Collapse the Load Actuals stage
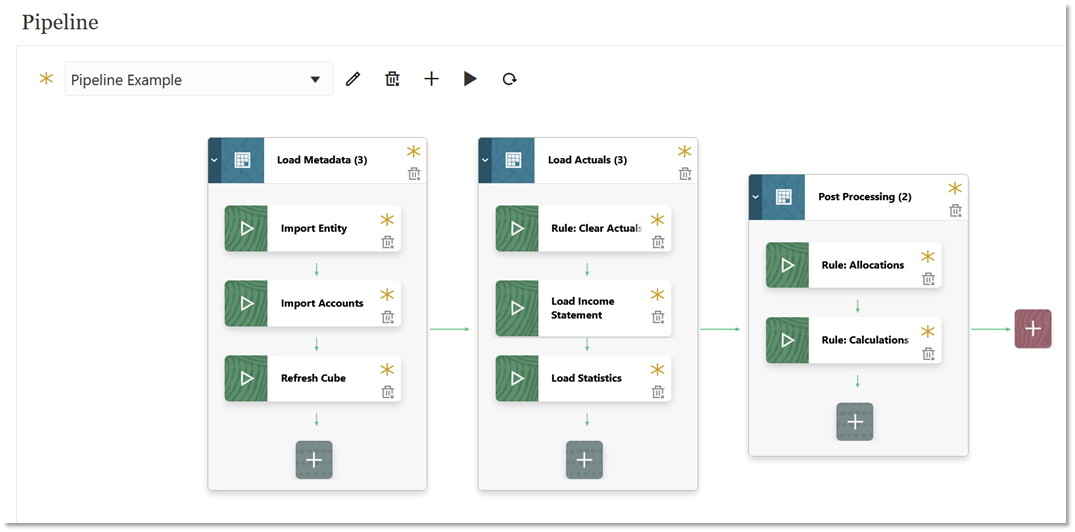 (485, 160)
